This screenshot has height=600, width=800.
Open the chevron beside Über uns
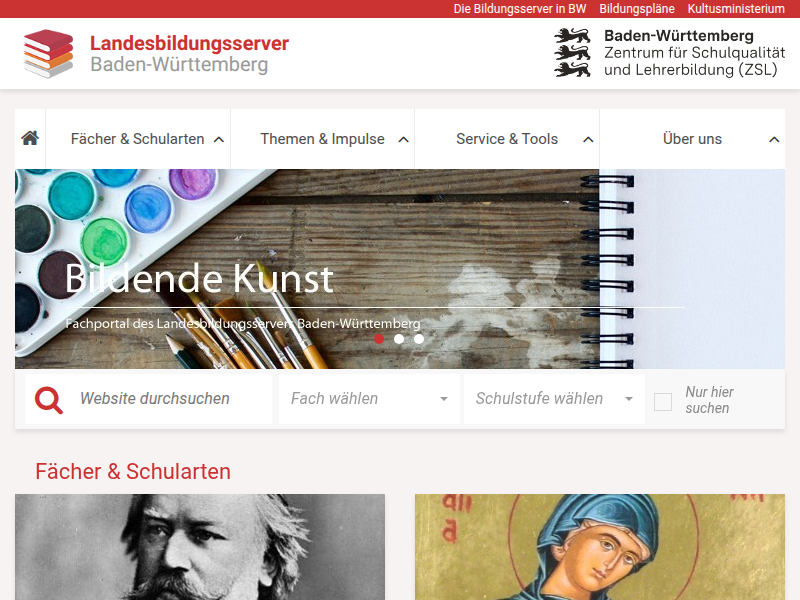point(774,139)
